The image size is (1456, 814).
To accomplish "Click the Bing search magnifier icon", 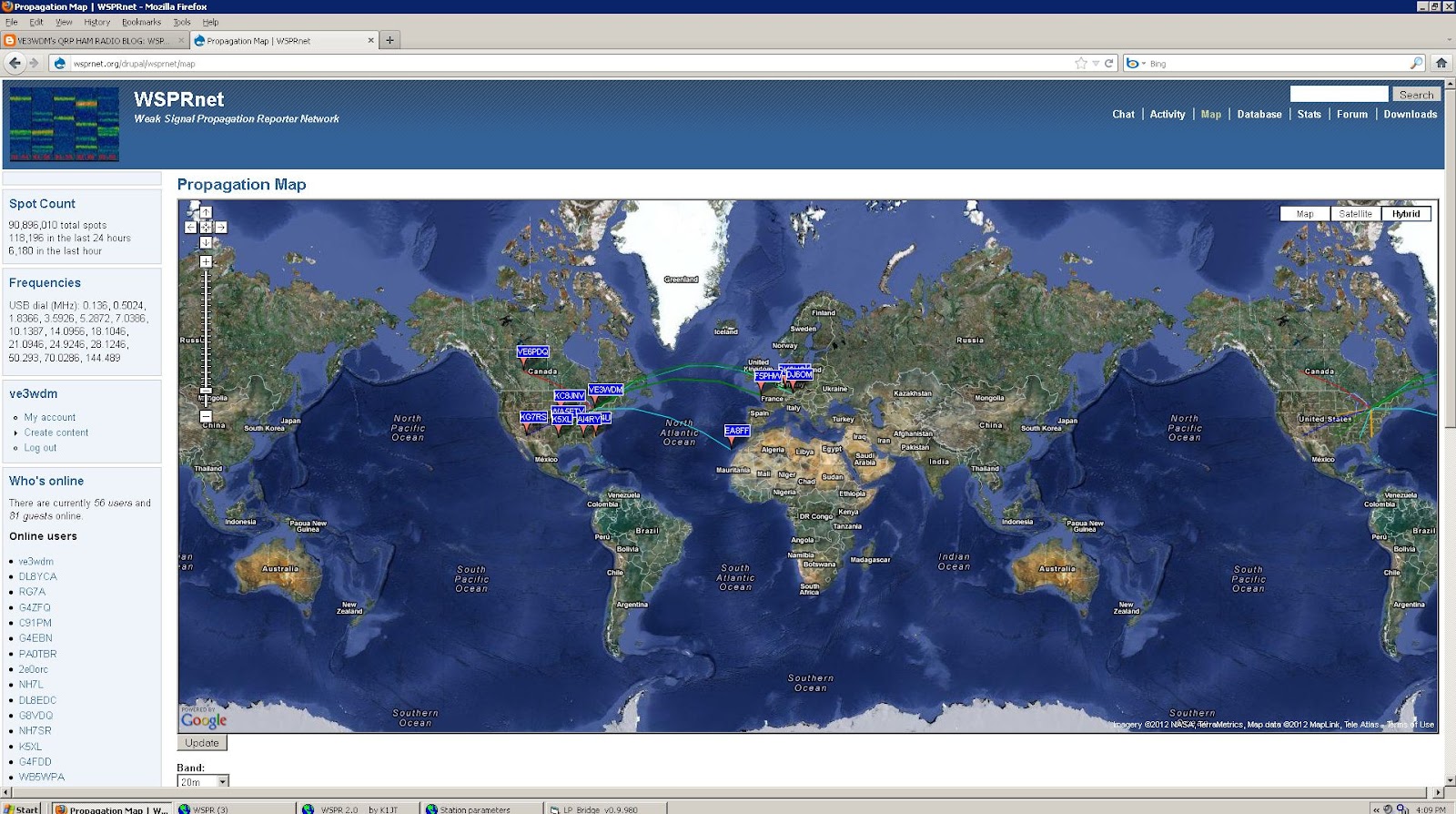I will (1416, 63).
